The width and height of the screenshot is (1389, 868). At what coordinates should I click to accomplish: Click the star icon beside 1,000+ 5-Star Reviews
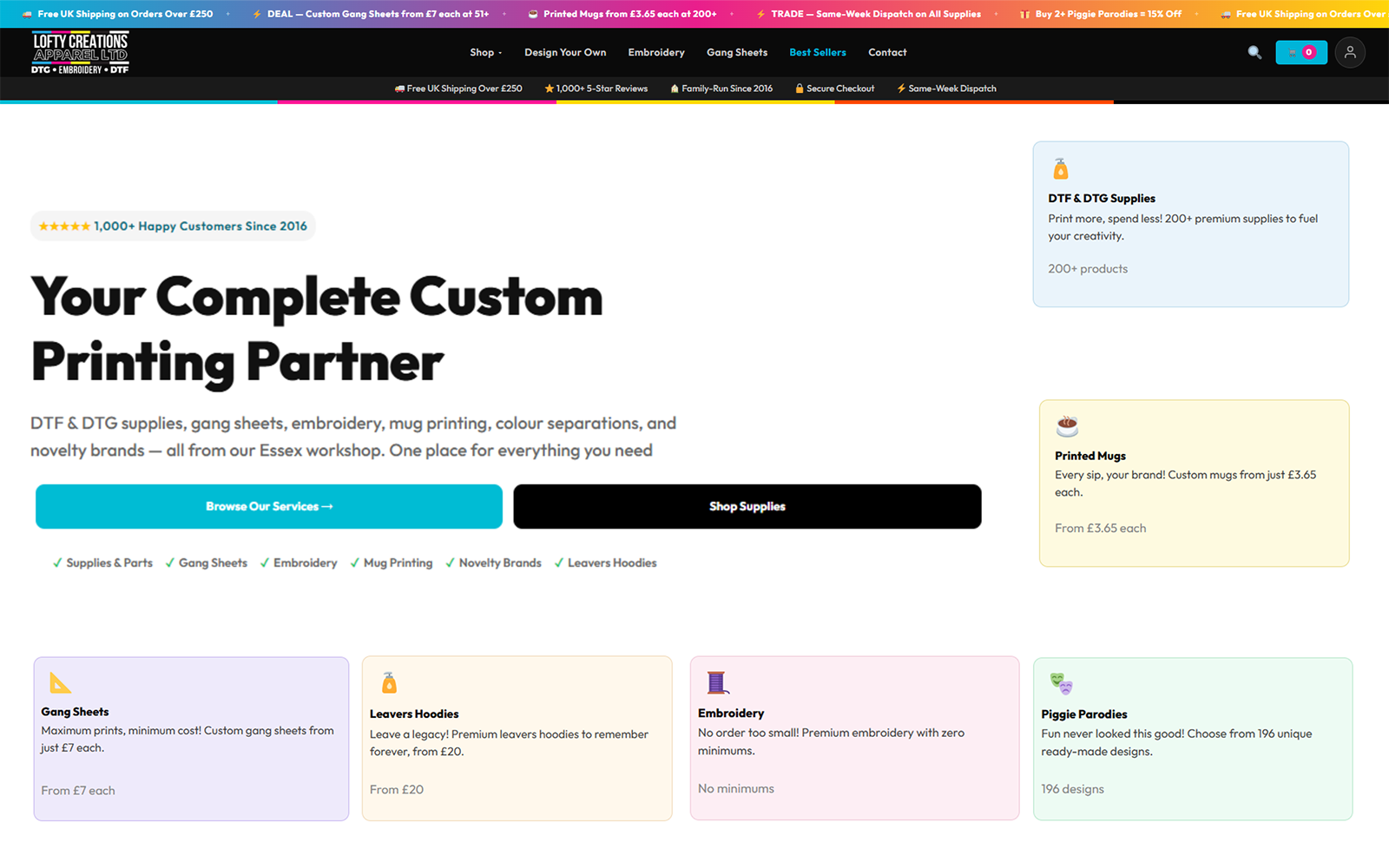click(549, 89)
